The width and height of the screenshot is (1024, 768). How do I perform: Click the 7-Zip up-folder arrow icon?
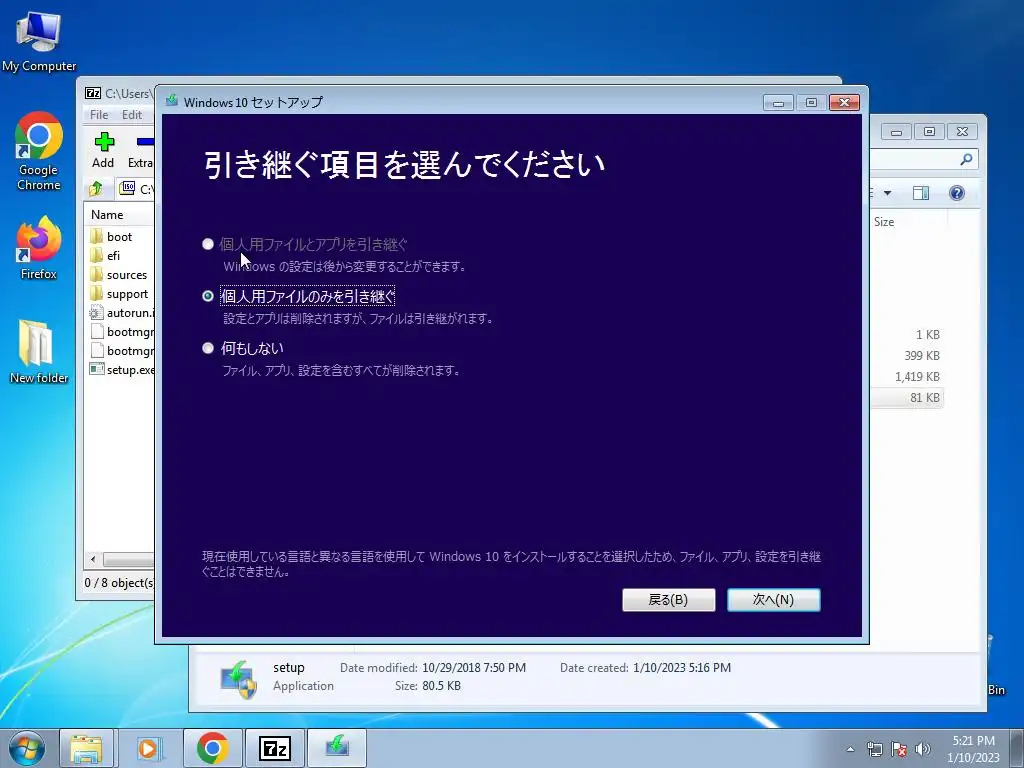tap(96, 189)
